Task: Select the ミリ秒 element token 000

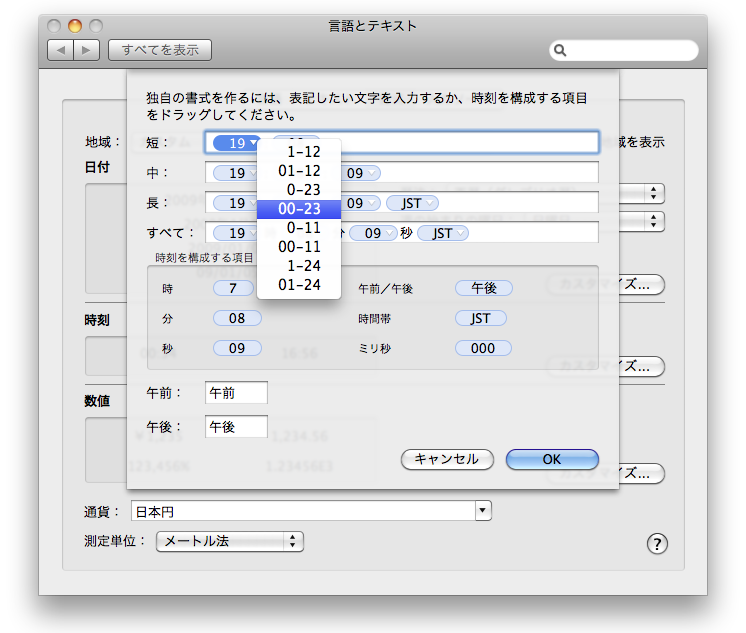Action: tap(483, 348)
